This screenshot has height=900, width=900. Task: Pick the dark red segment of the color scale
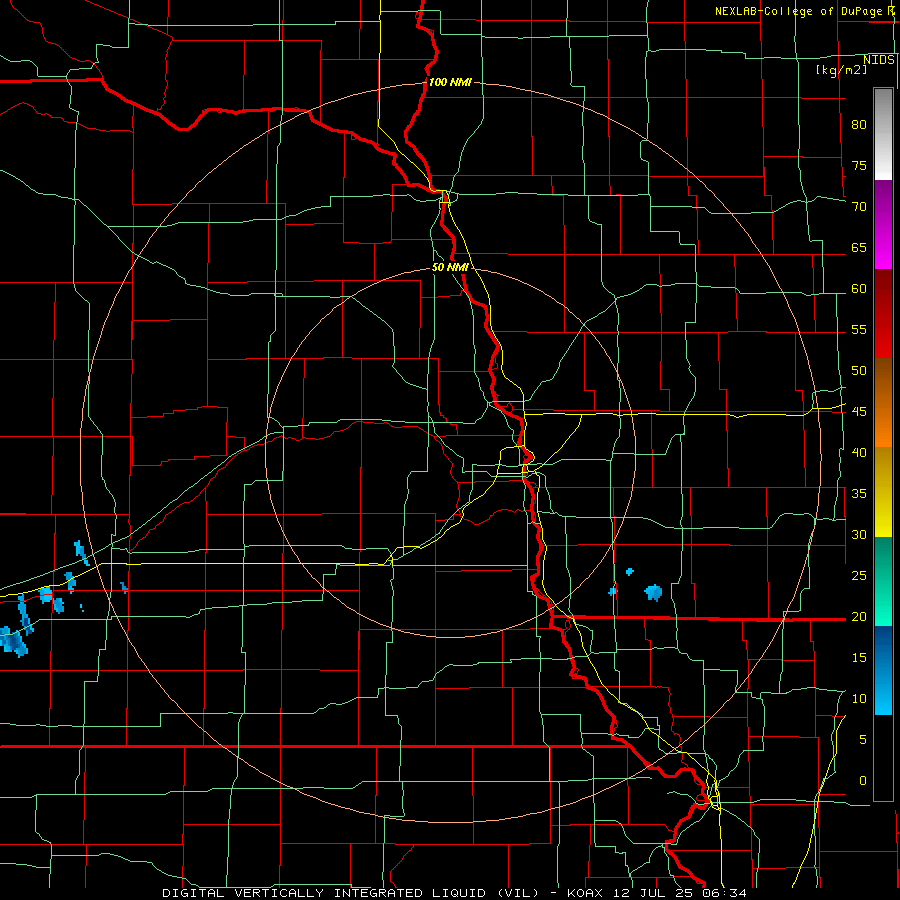(x=883, y=313)
